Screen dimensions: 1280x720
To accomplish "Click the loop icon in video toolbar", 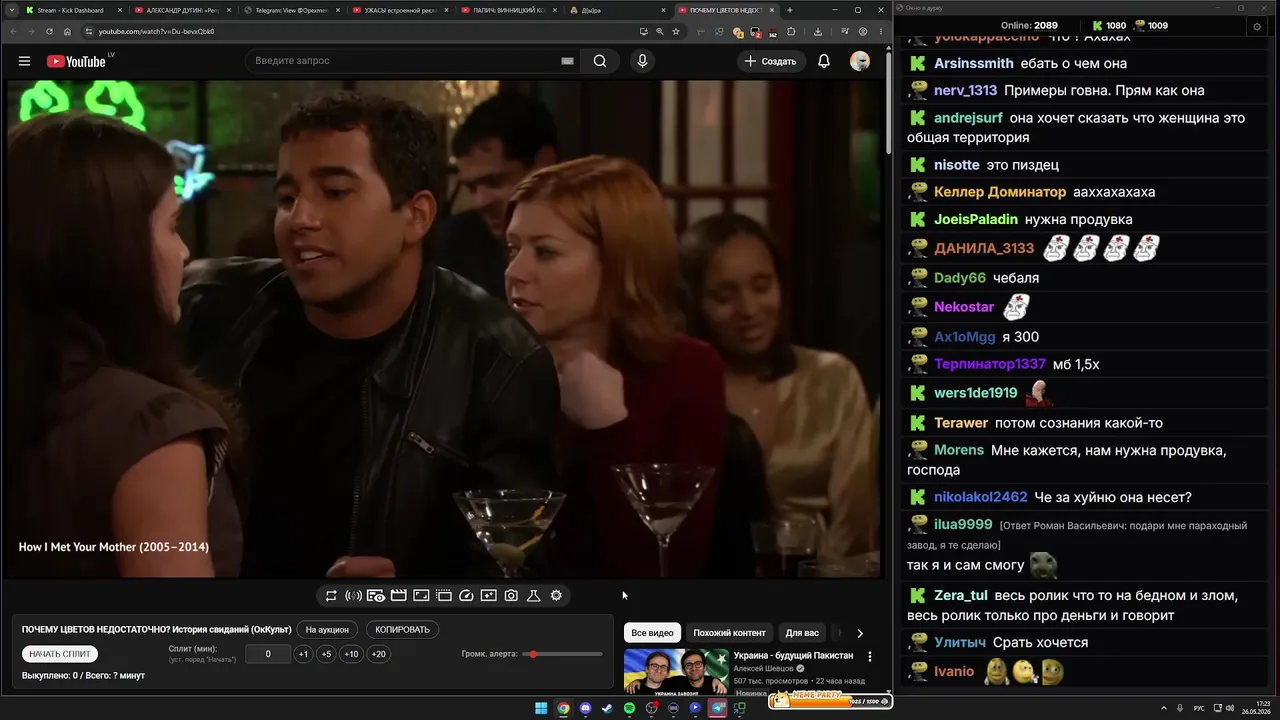I will pyautogui.click(x=331, y=595).
